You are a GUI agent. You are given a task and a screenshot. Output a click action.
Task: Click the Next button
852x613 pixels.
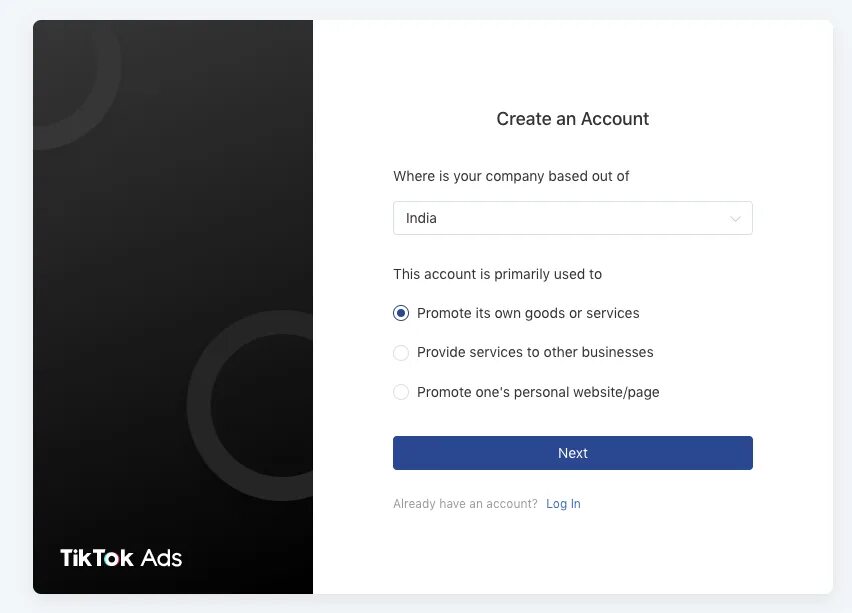tap(573, 453)
